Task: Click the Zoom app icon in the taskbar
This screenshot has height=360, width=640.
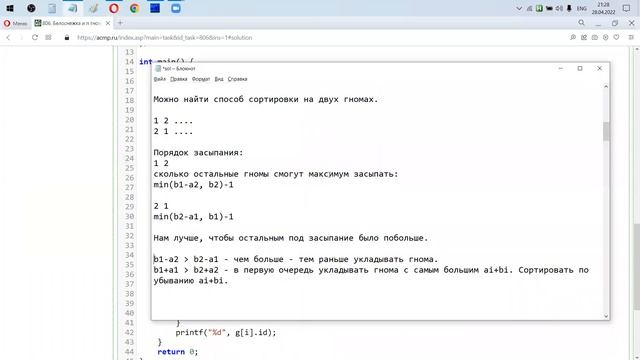Action: (x=176, y=8)
